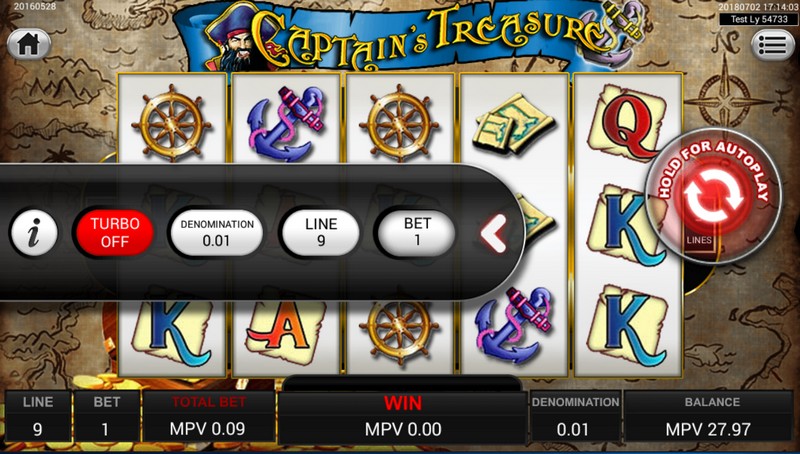Change the Line 9 setting
Viewport: 800px width, 454px height.
pos(321,233)
